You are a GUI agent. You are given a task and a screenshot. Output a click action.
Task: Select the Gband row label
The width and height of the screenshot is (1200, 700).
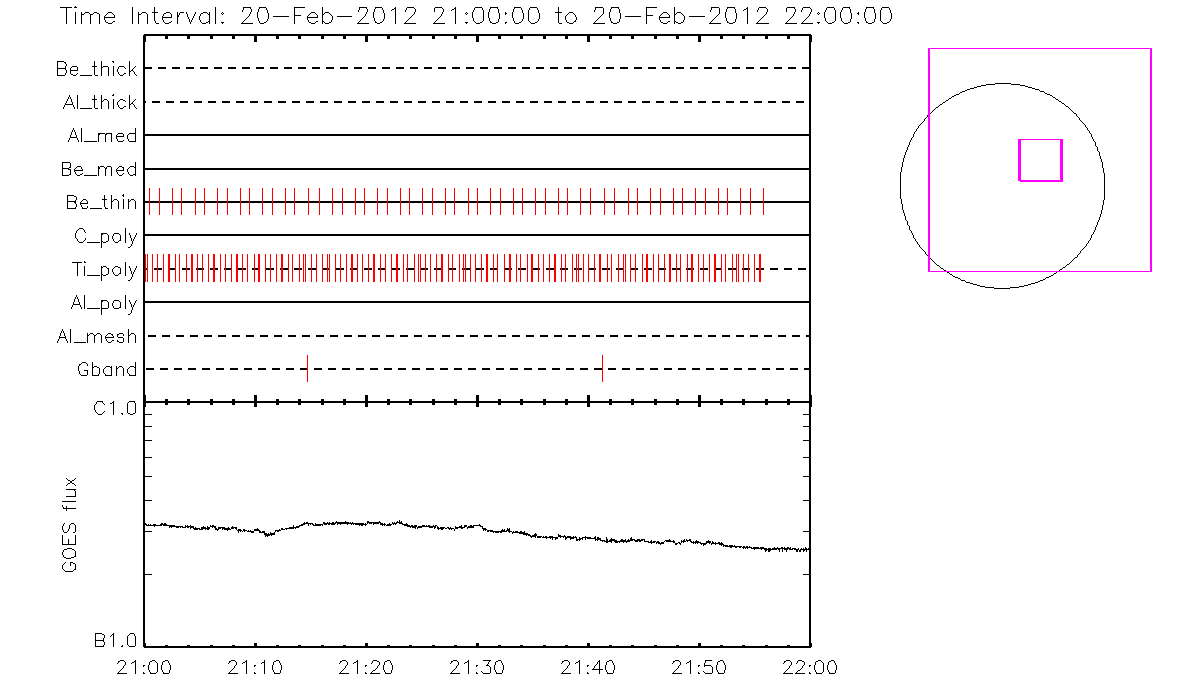click(107, 370)
